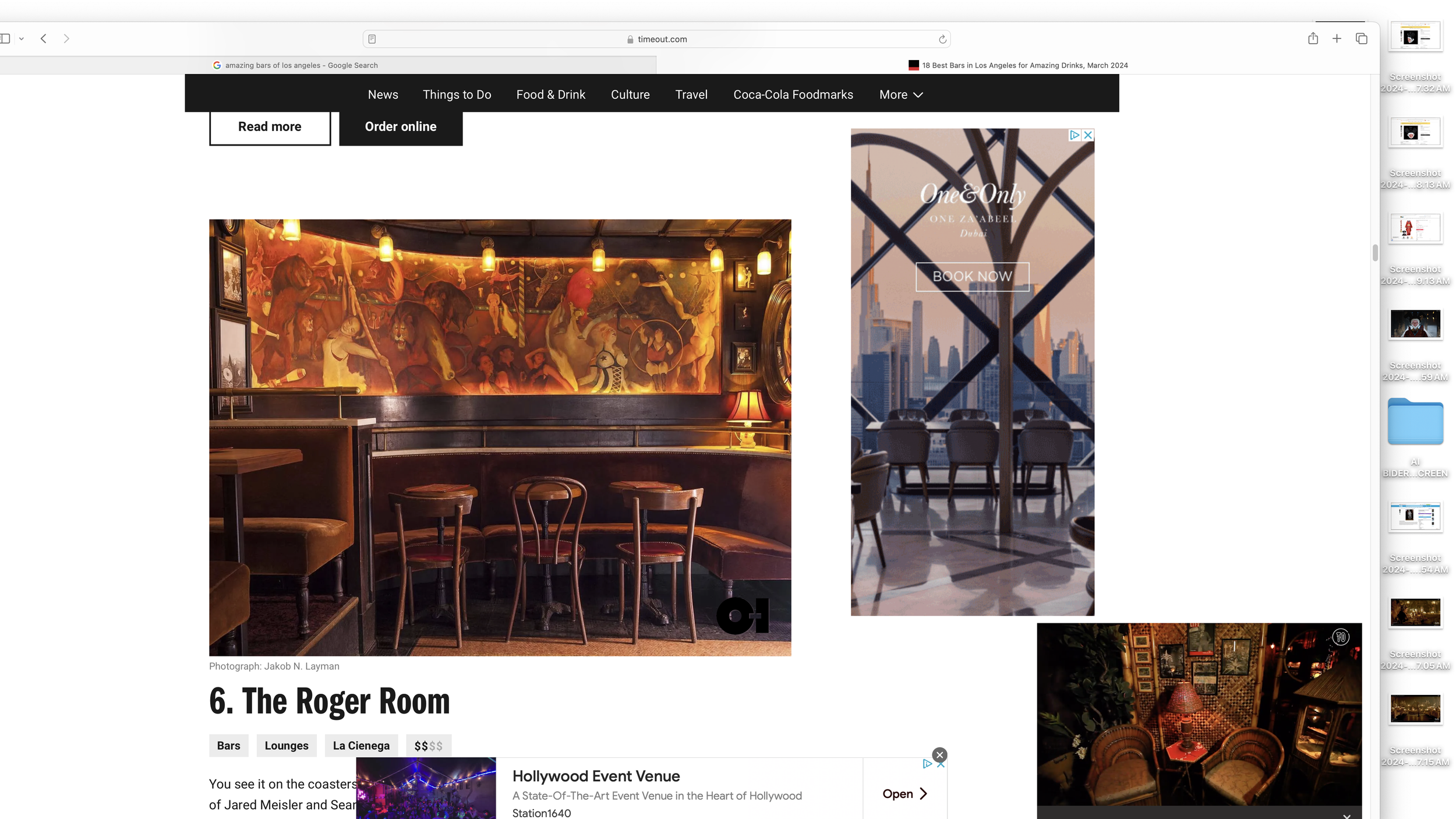Image resolution: width=1456 pixels, height=819 pixels.
Task: Show the tab overview icon
Action: (x=1361, y=38)
